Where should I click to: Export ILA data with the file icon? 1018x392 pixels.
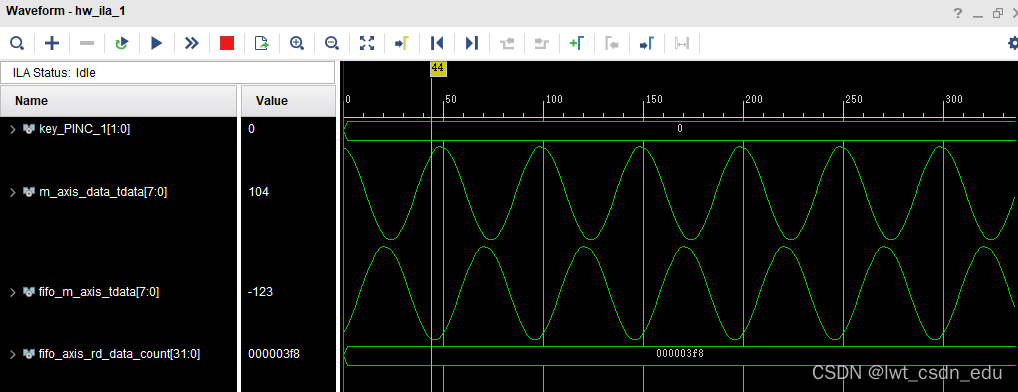coord(262,43)
